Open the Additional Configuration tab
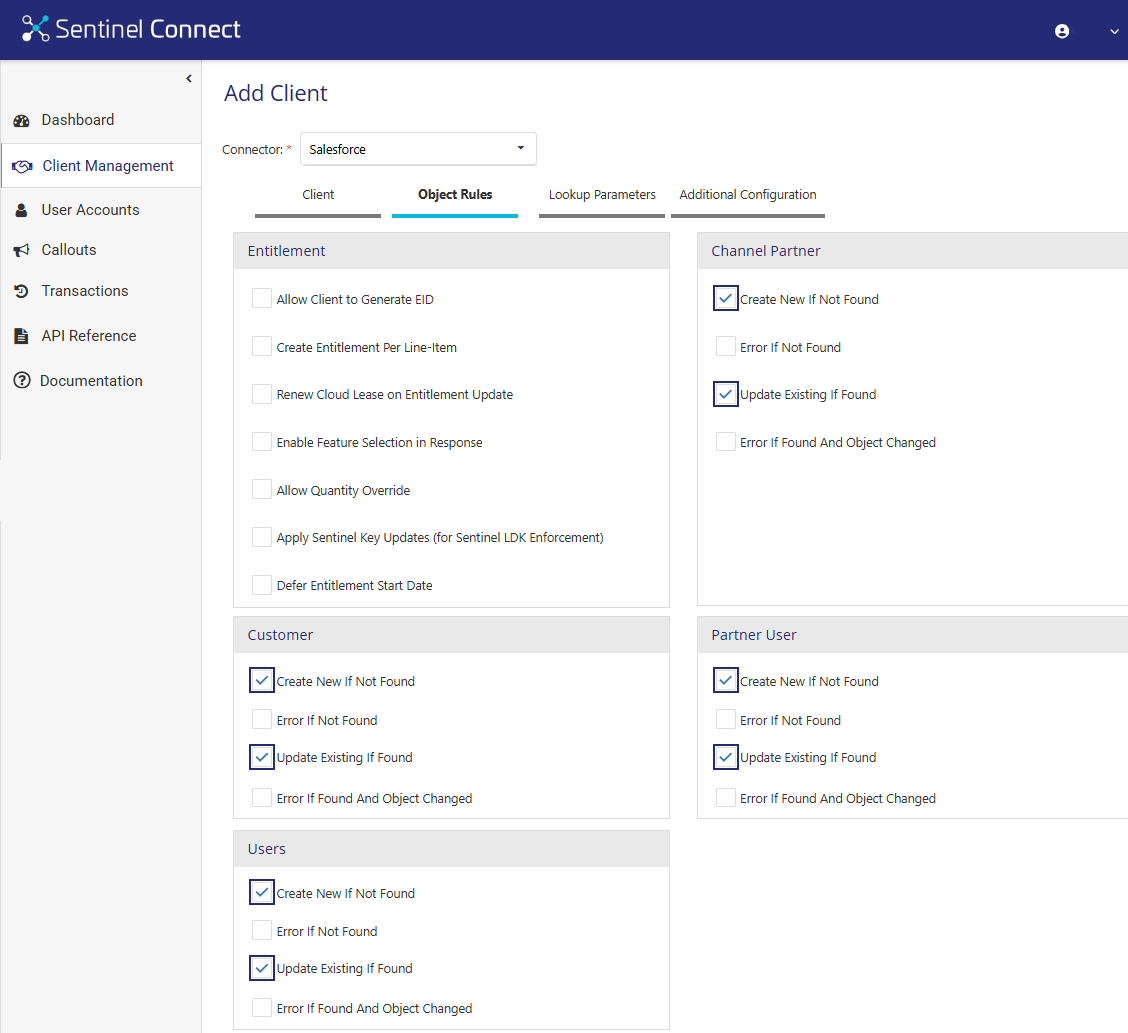This screenshot has width=1128, height=1033. coord(748,195)
